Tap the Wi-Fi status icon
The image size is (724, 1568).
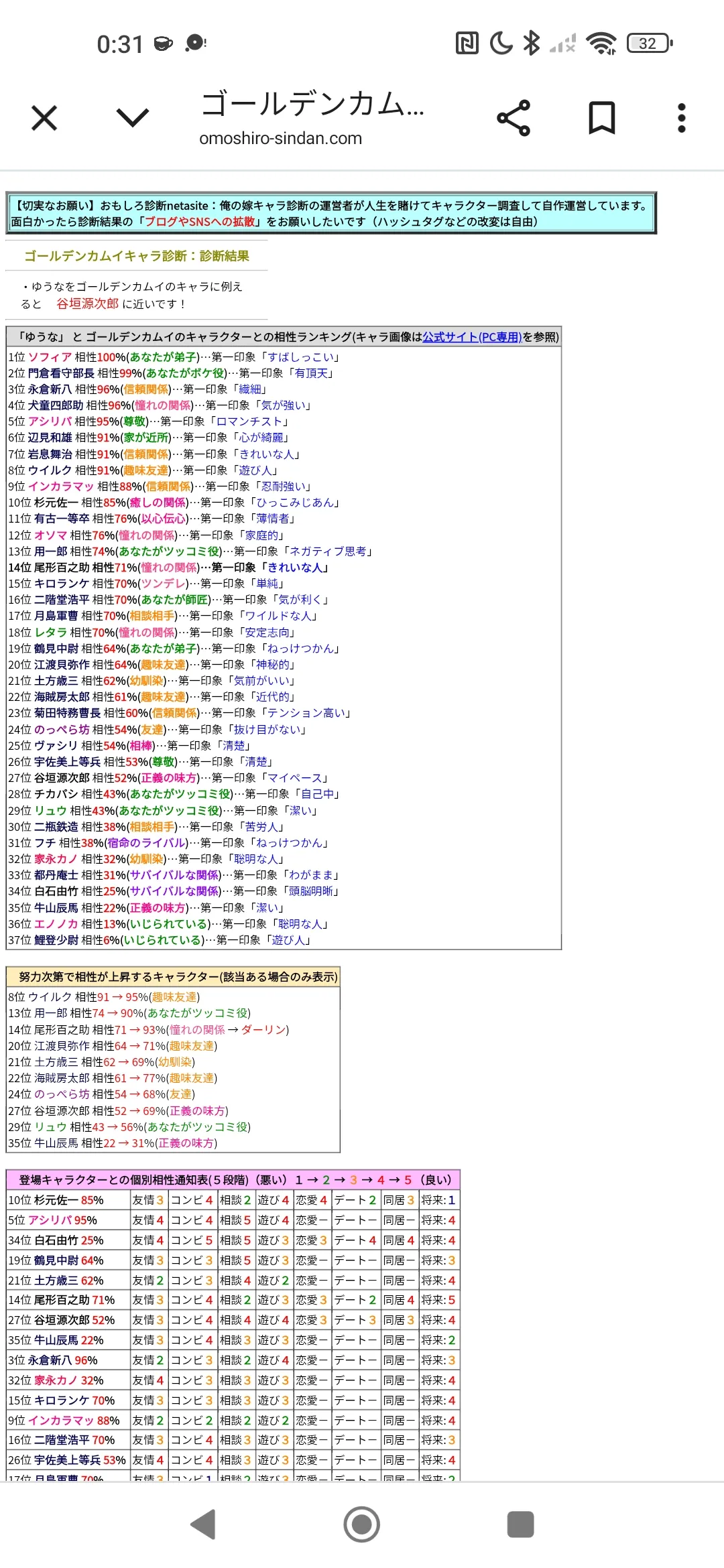[601, 44]
